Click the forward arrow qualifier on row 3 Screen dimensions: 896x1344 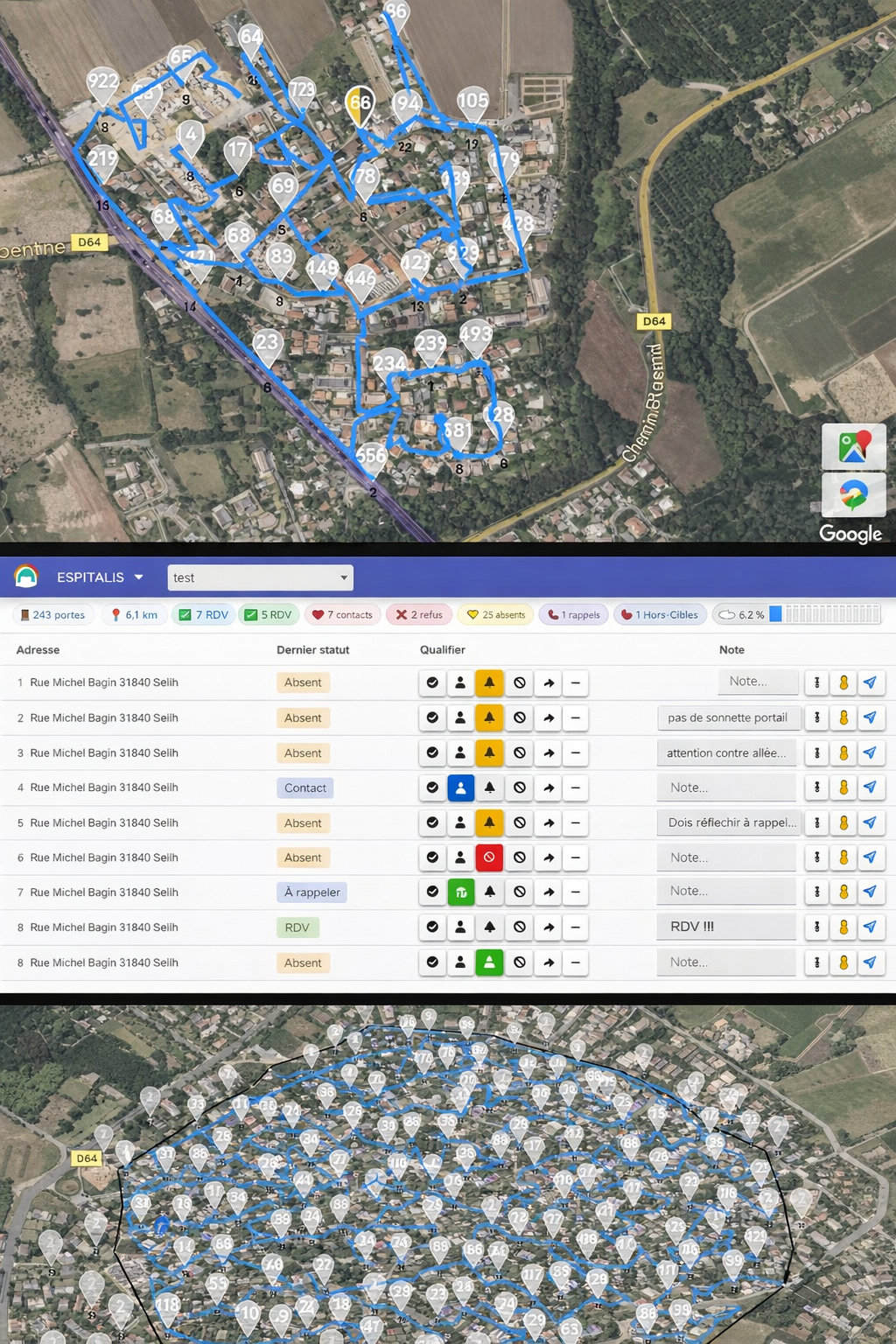pos(549,752)
